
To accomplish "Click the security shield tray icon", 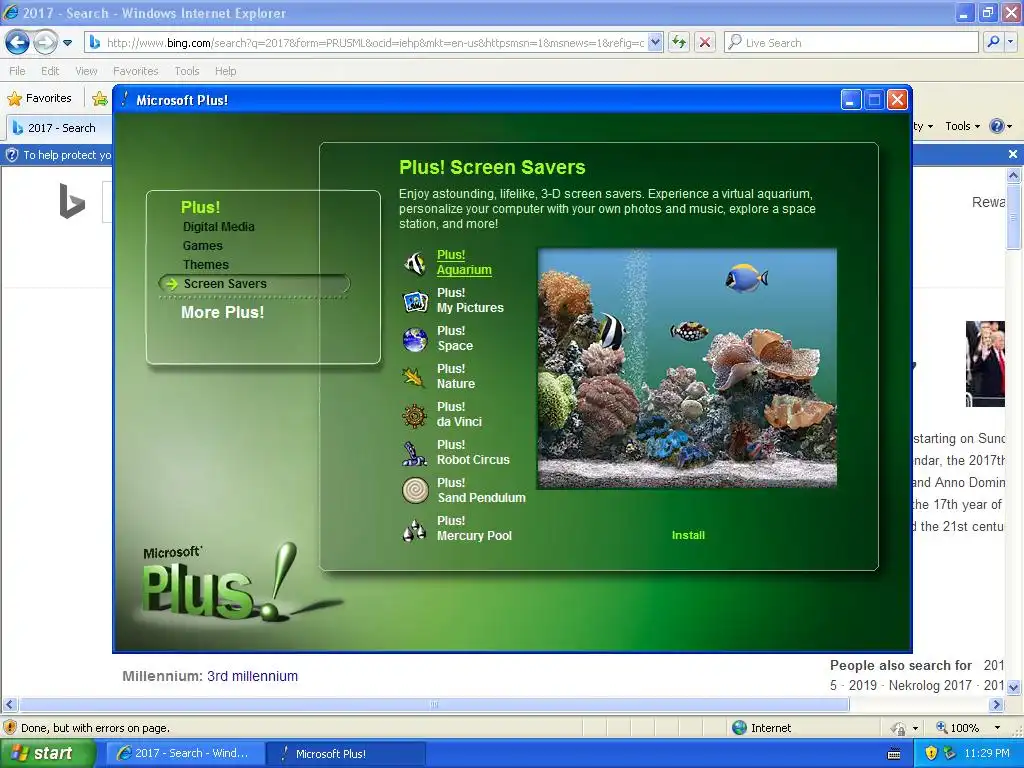I will (x=931, y=753).
